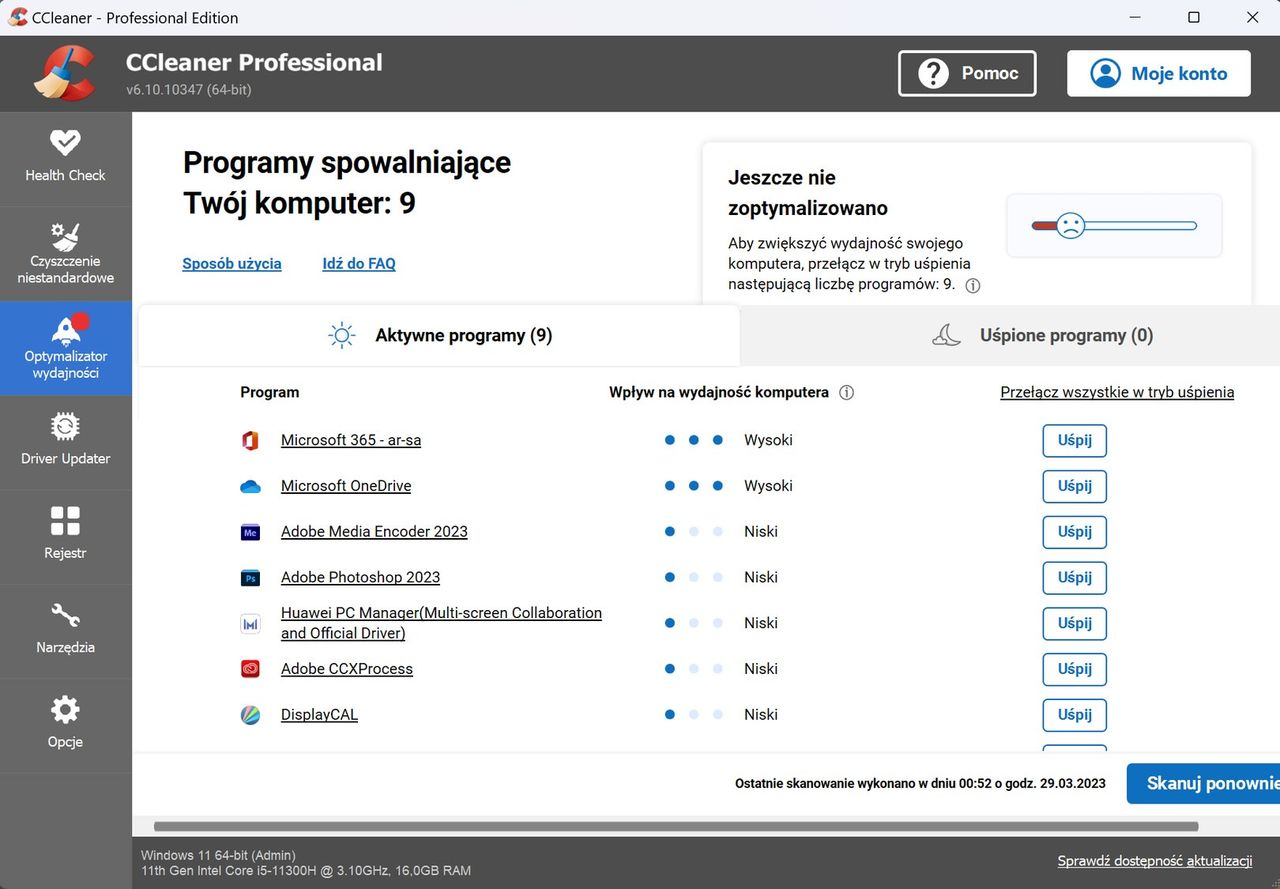
Task: Put Microsoft 365 to sleep with Uśpij
Action: (1075, 440)
